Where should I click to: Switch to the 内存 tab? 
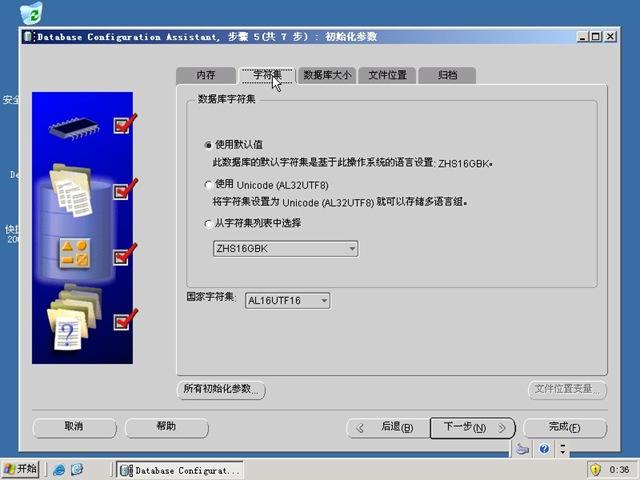[206, 76]
